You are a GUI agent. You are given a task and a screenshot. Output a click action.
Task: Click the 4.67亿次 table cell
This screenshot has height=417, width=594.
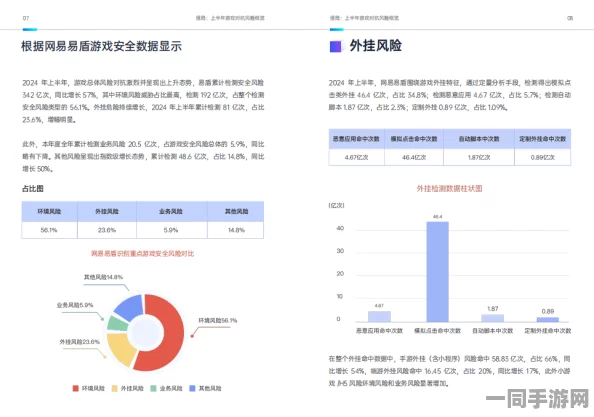click(356, 157)
